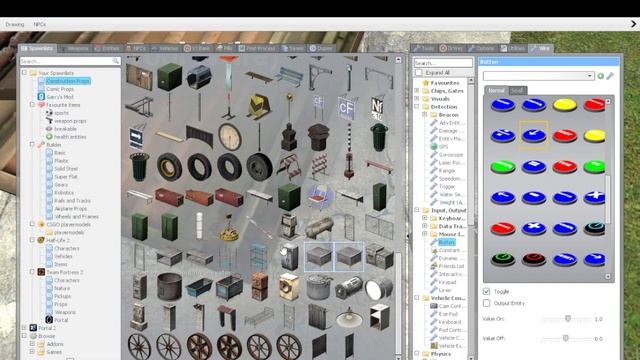Collapse the Builder tree node

click(32, 144)
